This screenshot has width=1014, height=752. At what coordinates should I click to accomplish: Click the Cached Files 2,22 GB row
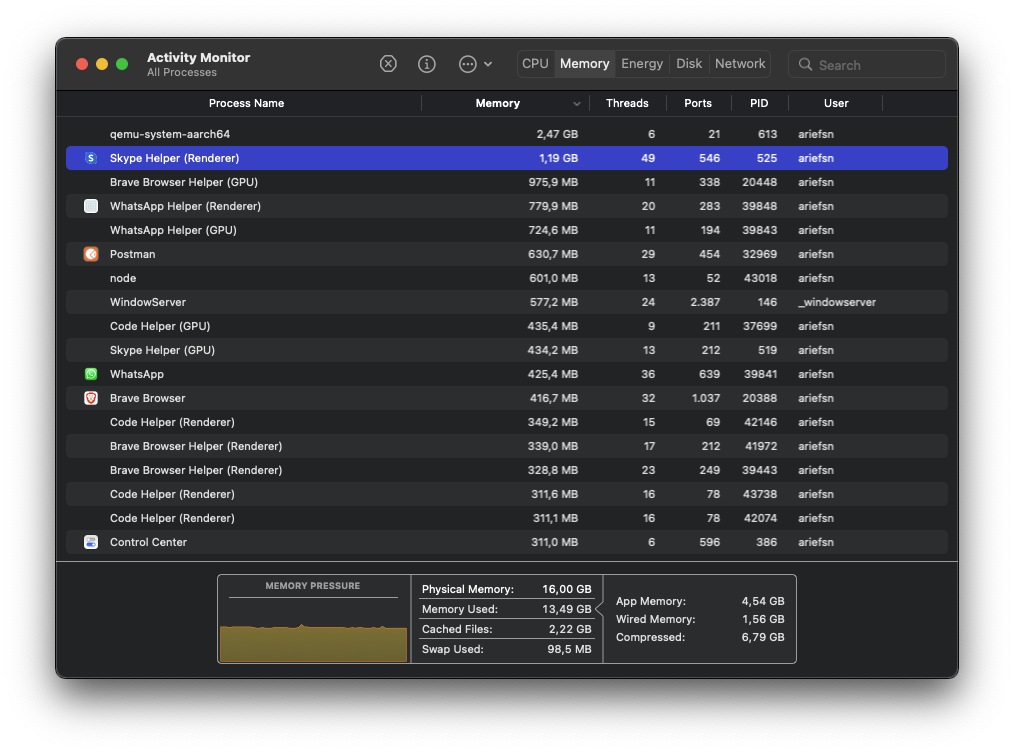coord(506,629)
